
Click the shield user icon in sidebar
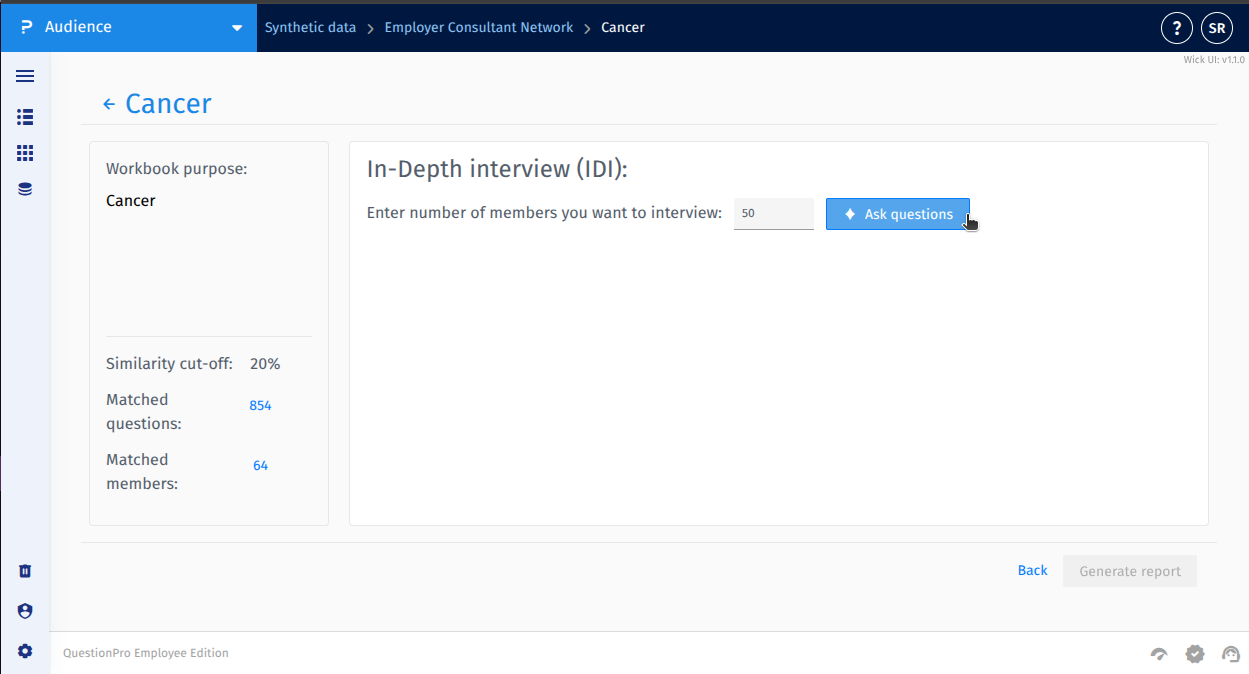pos(25,611)
